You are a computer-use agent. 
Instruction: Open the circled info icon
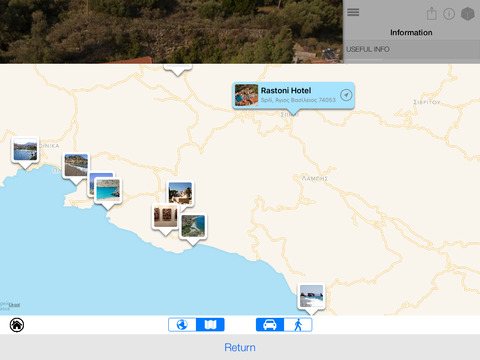(449, 14)
